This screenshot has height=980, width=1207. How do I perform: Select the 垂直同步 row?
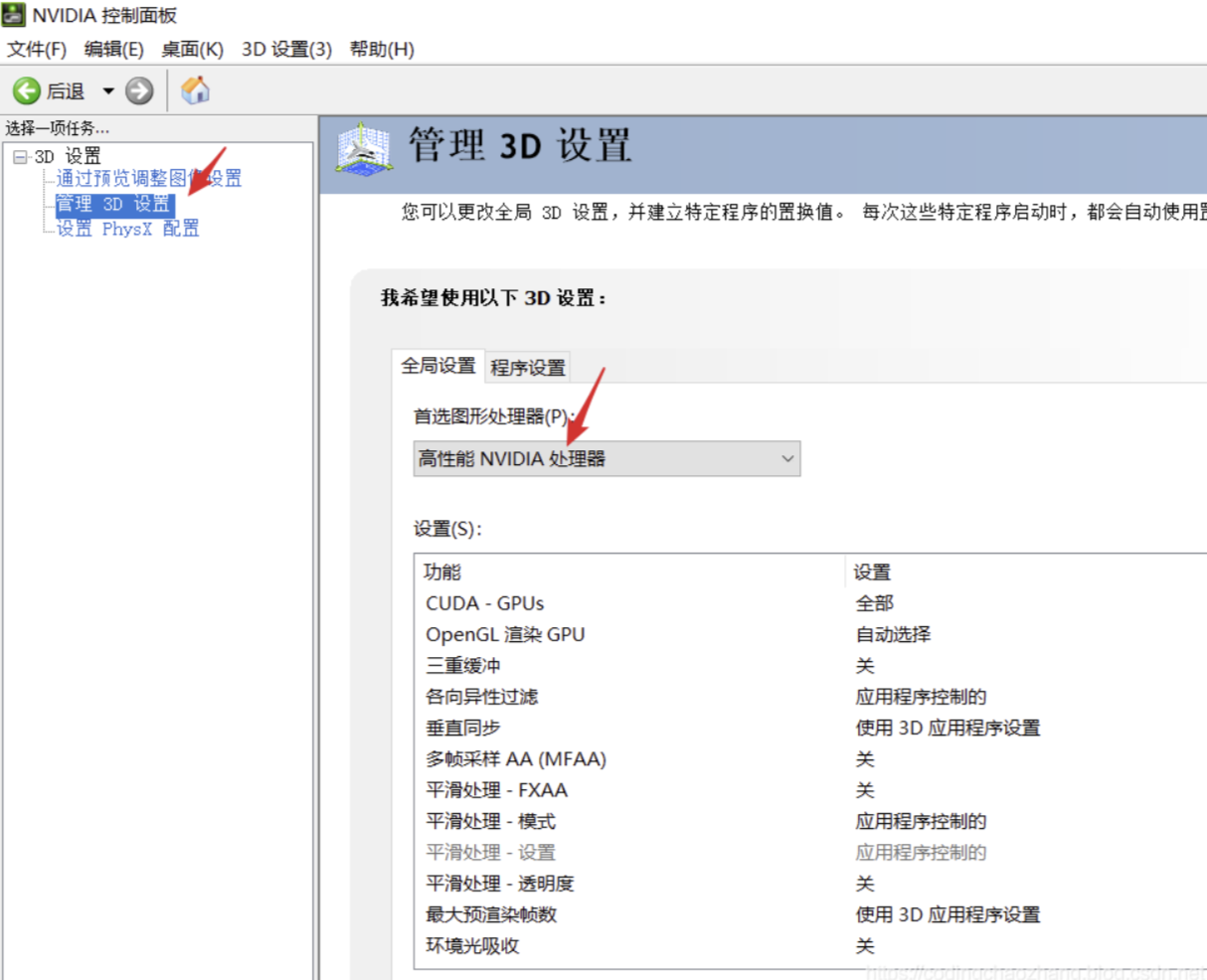tap(810, 728)
